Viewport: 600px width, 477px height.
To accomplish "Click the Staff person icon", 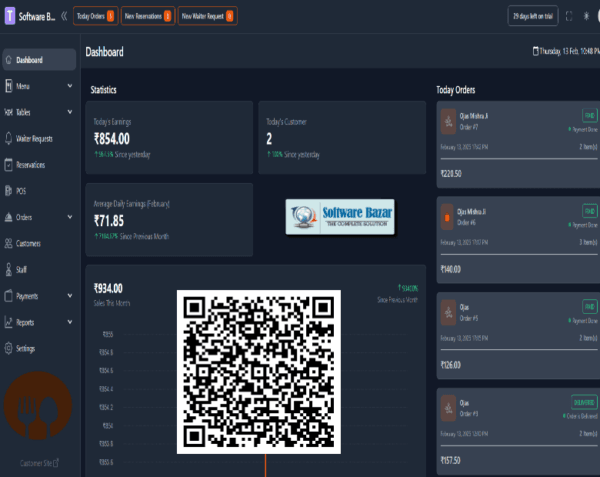I will pyautogui.click(x=8, y=269).
